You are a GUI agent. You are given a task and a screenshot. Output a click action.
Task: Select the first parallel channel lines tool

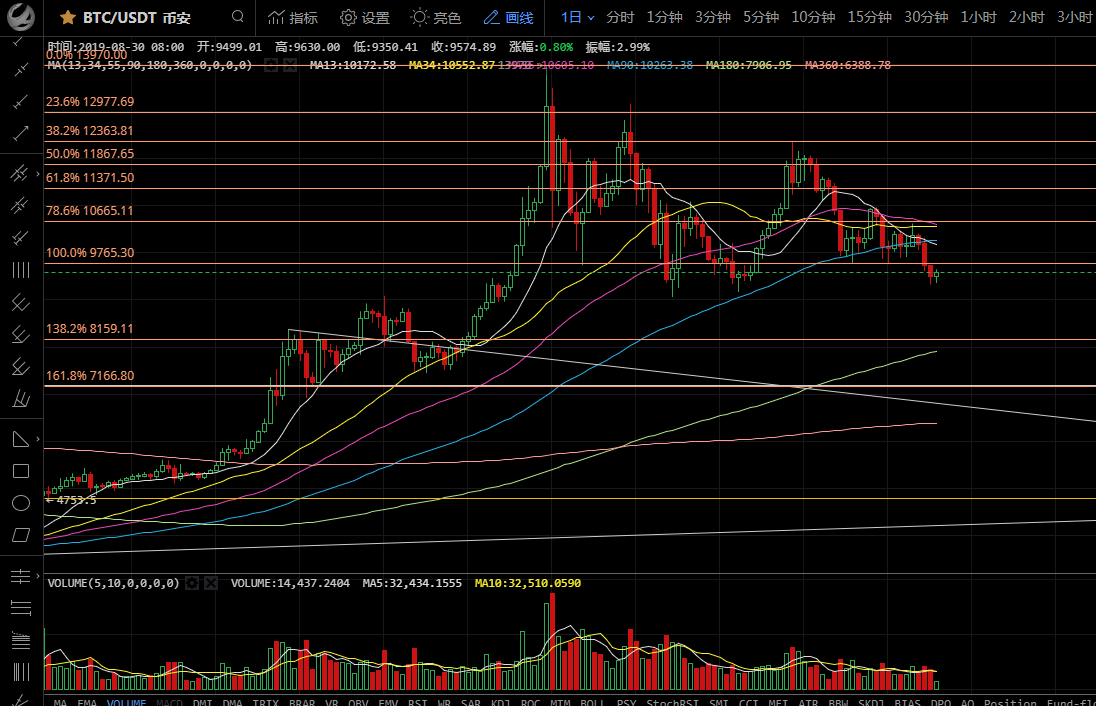[x=20, y=173]
